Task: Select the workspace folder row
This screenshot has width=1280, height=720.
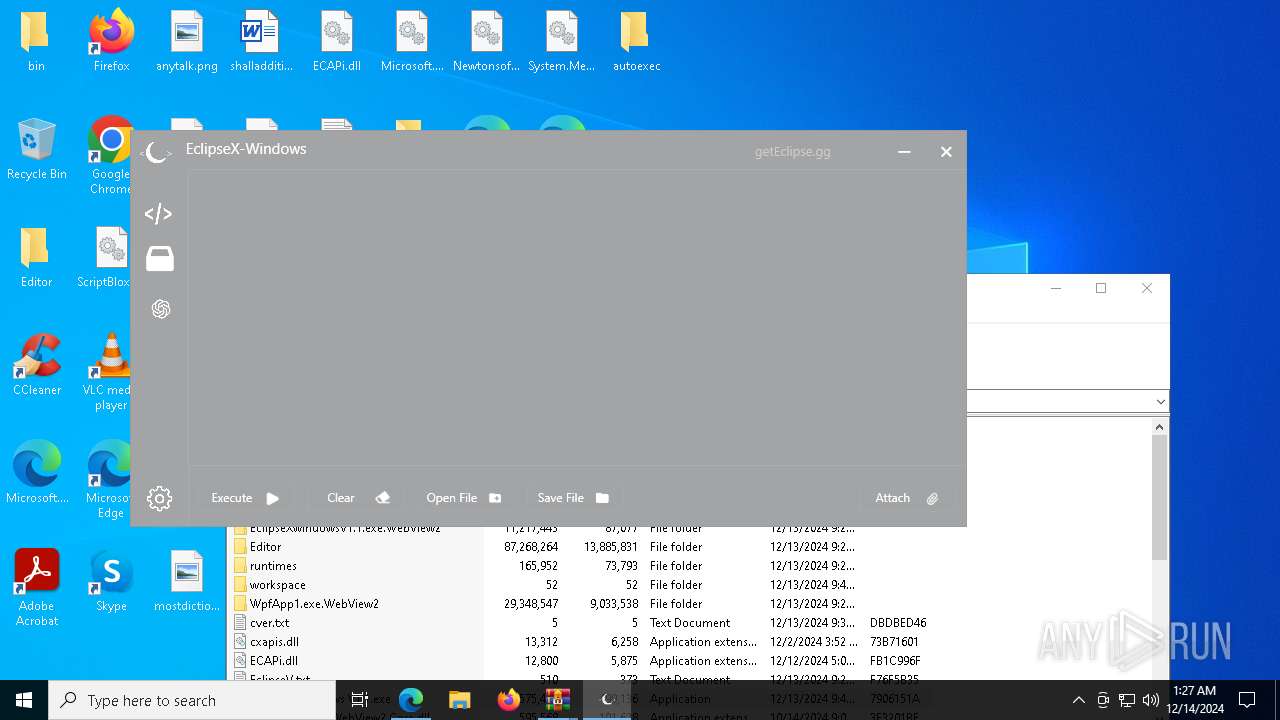Action: pos(277,585)
